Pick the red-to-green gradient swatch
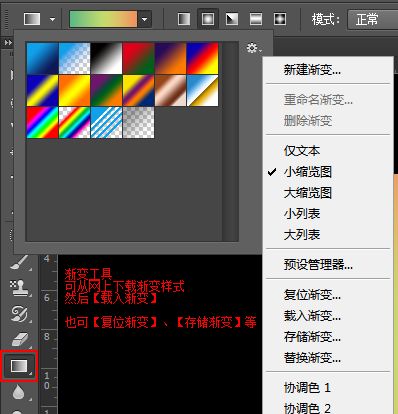398x414 pixels. coord(138,58)
